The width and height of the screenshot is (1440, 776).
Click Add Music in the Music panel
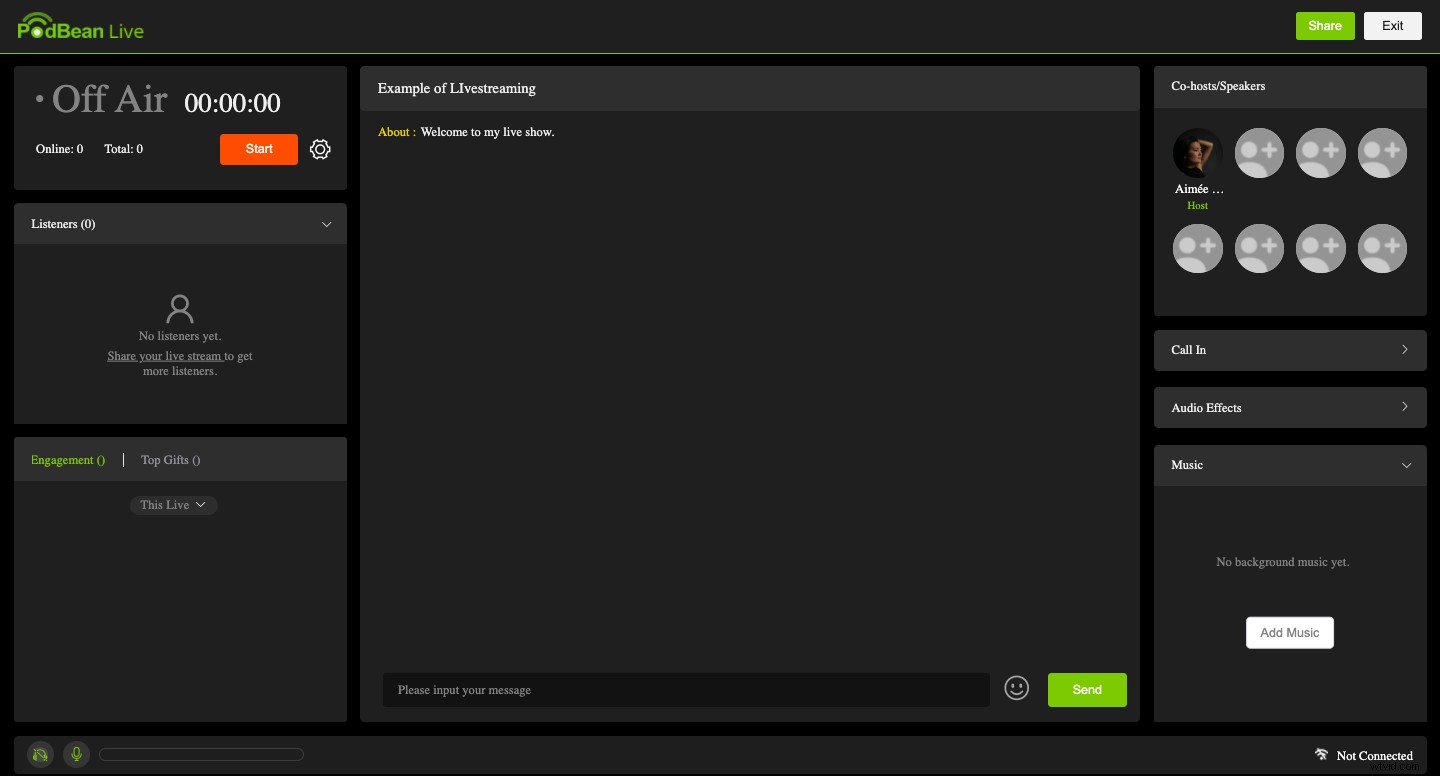pos(1290,632)
